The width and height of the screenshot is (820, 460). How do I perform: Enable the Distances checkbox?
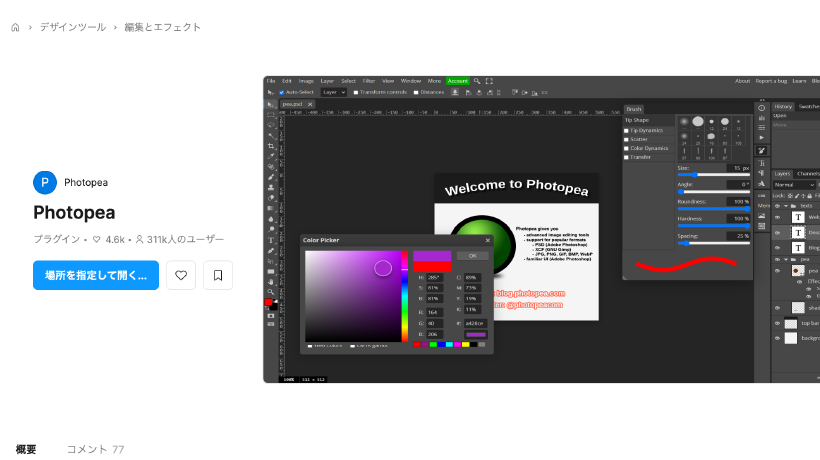click(x=416, y=93)
